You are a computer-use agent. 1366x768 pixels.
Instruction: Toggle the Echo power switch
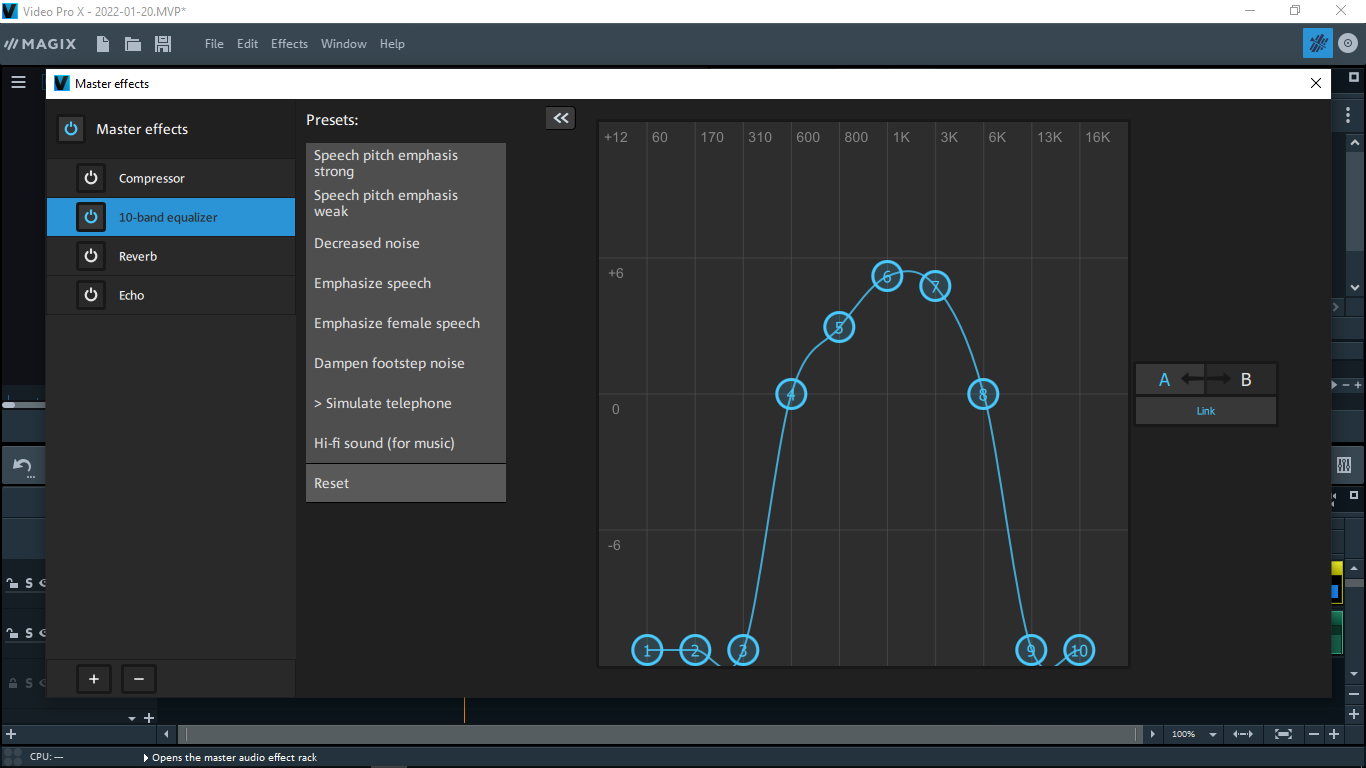(x=91, y=295)
